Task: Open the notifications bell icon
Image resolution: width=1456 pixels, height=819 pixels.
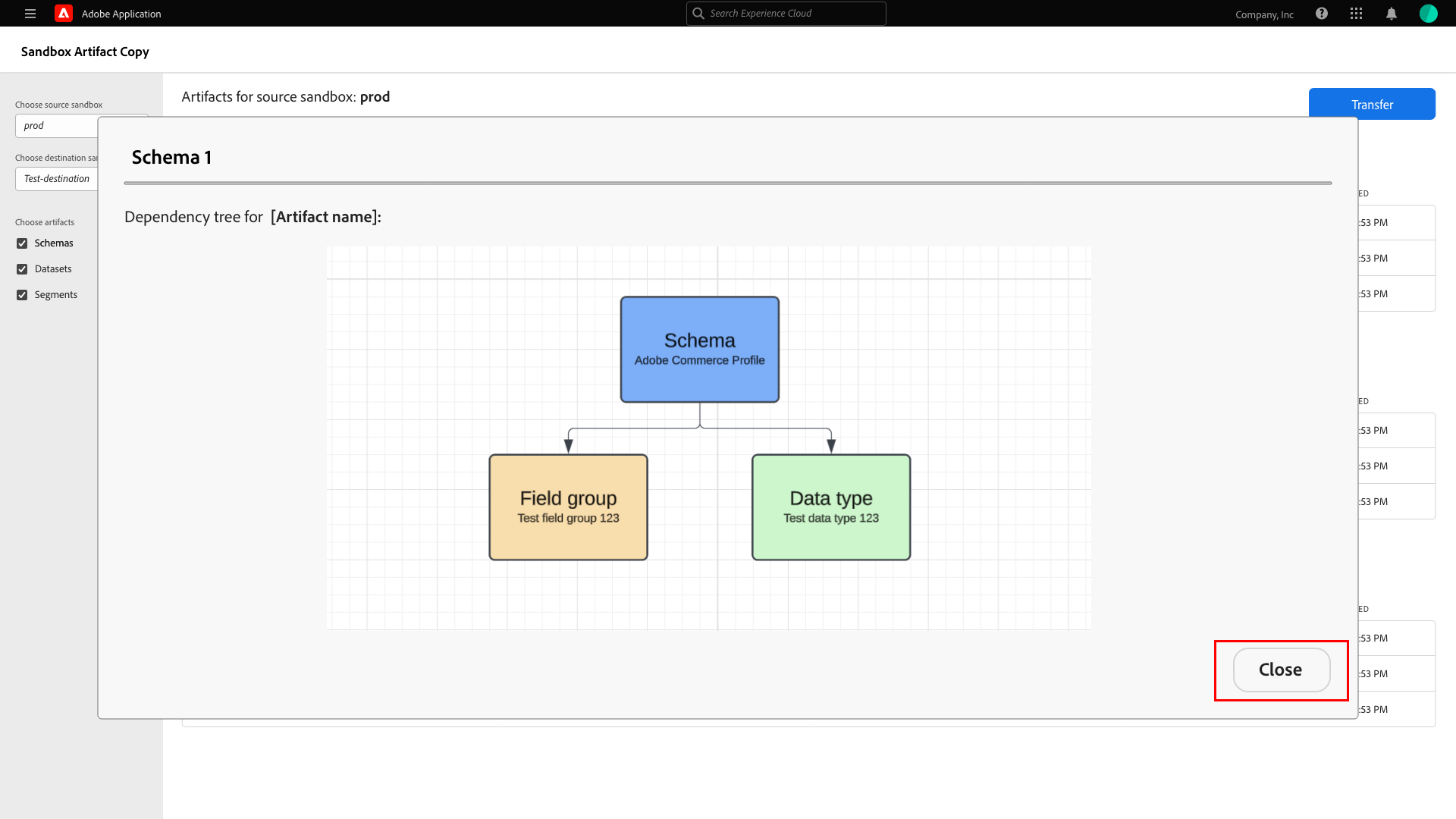Action: [1392, 14]
